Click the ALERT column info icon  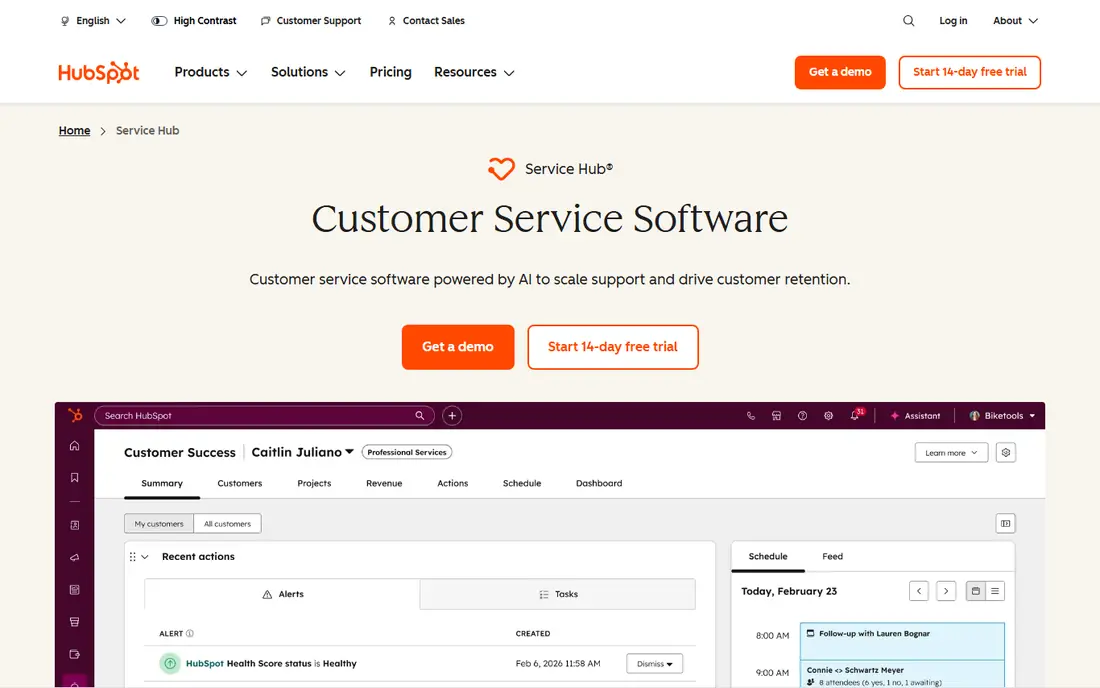[x=190, y=633]
